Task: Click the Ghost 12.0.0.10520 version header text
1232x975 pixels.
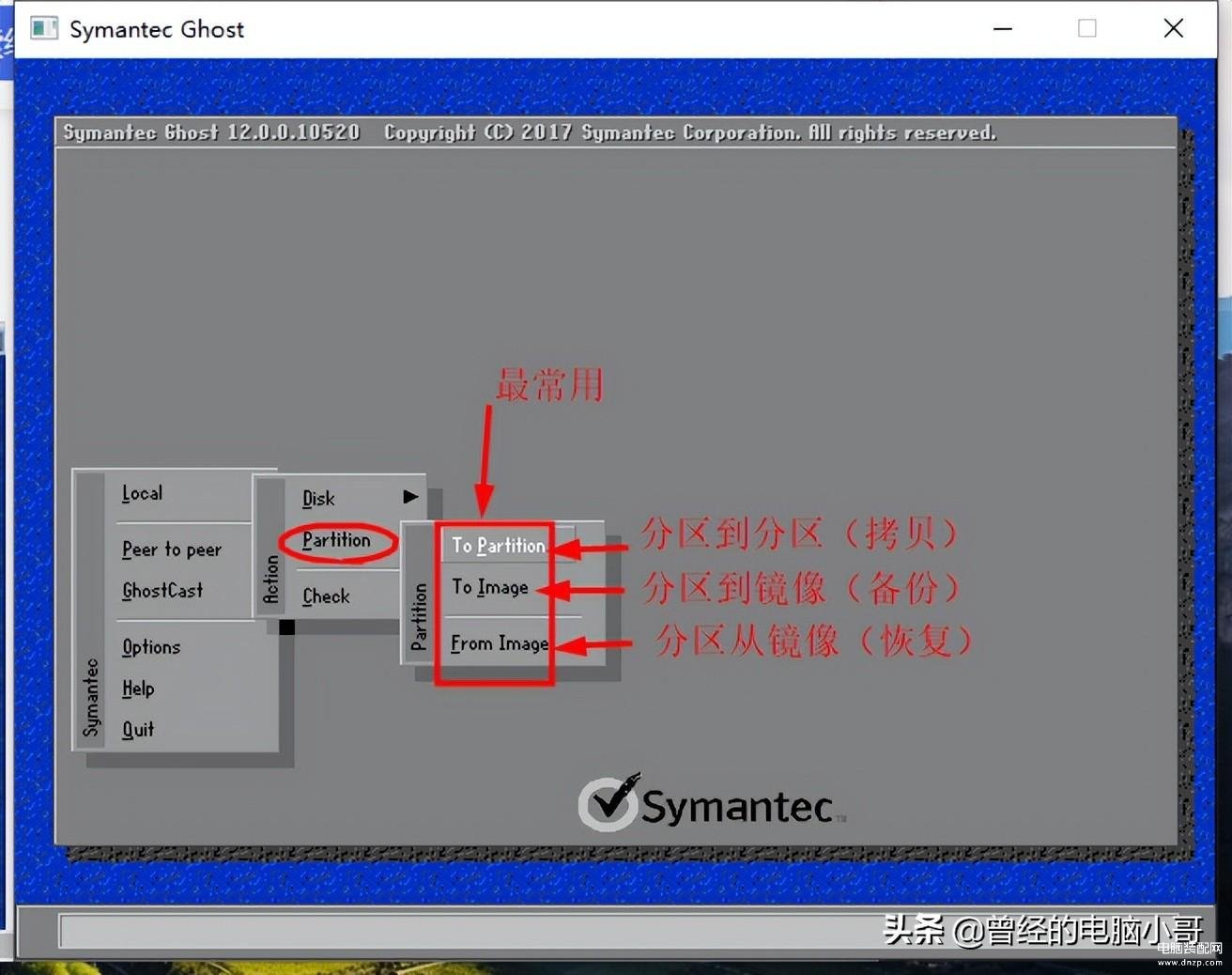Action: coord(211,132)
